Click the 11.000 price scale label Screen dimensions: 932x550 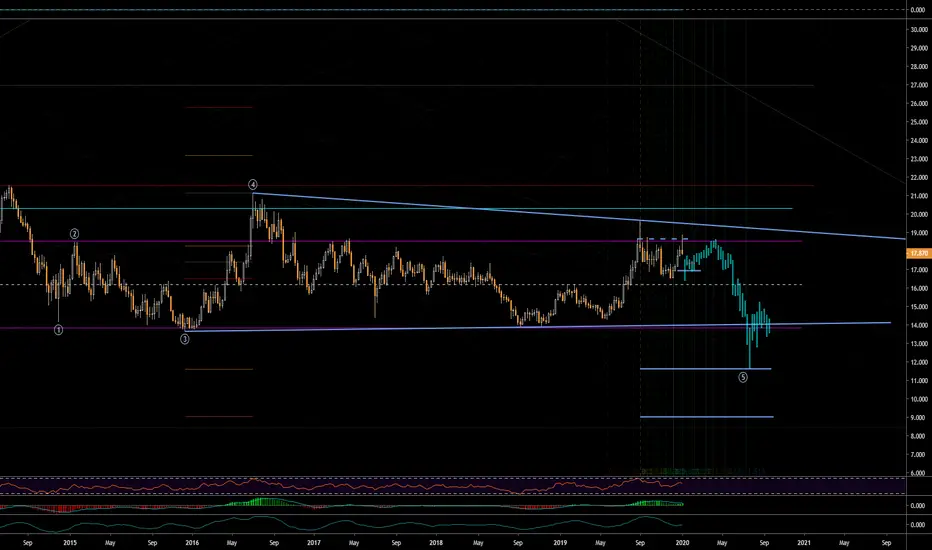coord(919,381)
